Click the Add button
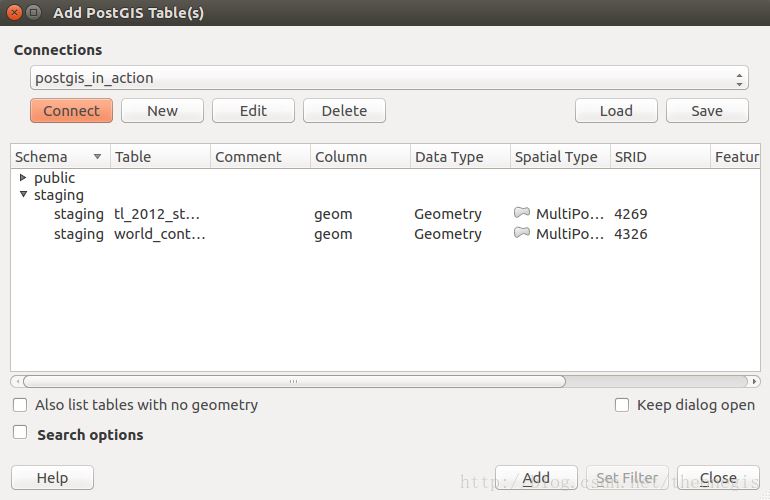 coord(536,477)
